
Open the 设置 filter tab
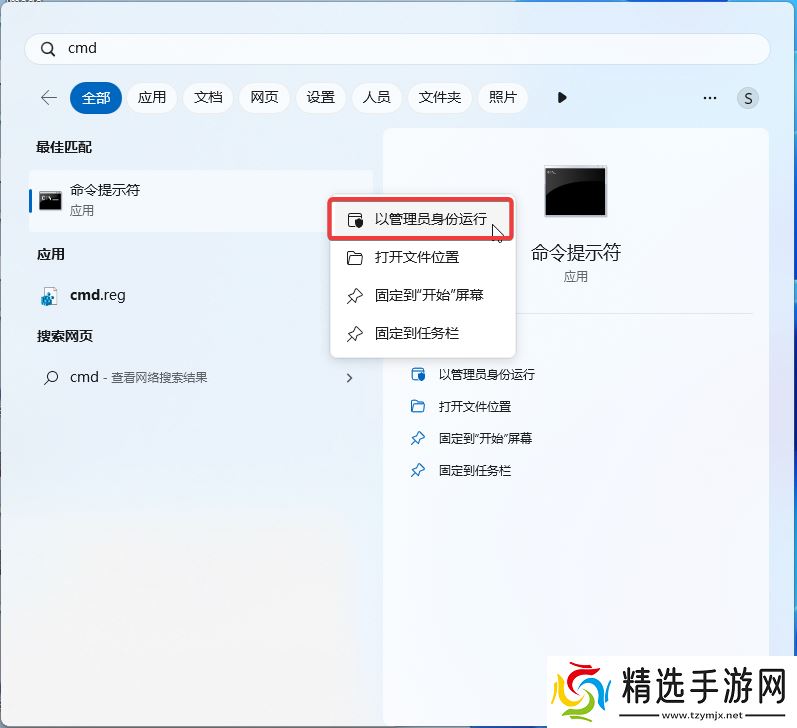321,98
